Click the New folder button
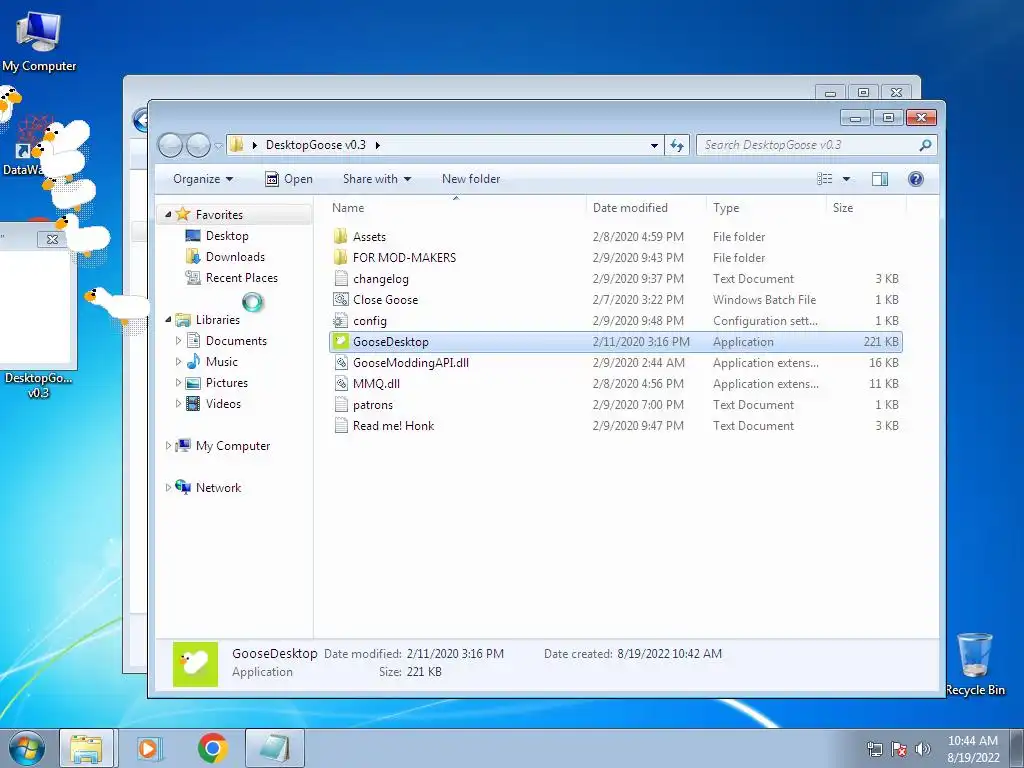The height and width of the screenshot is (768, 1024). coord(471,179)
